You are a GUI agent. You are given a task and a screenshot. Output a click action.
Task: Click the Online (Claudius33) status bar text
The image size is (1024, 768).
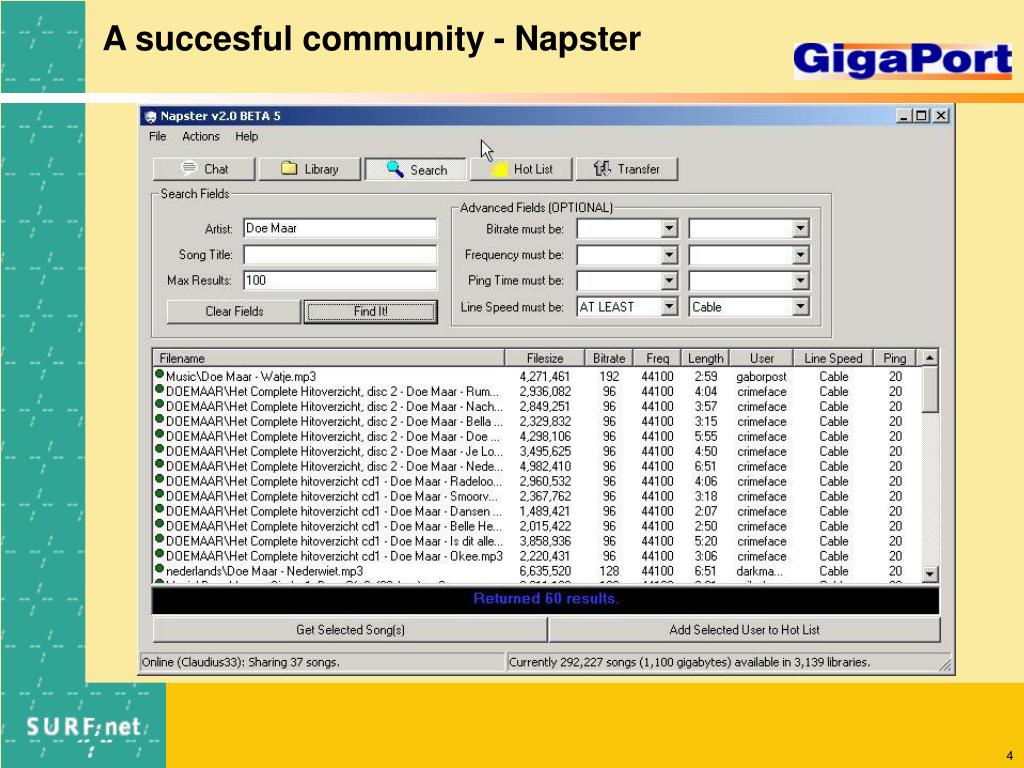[x=240, y=662]
